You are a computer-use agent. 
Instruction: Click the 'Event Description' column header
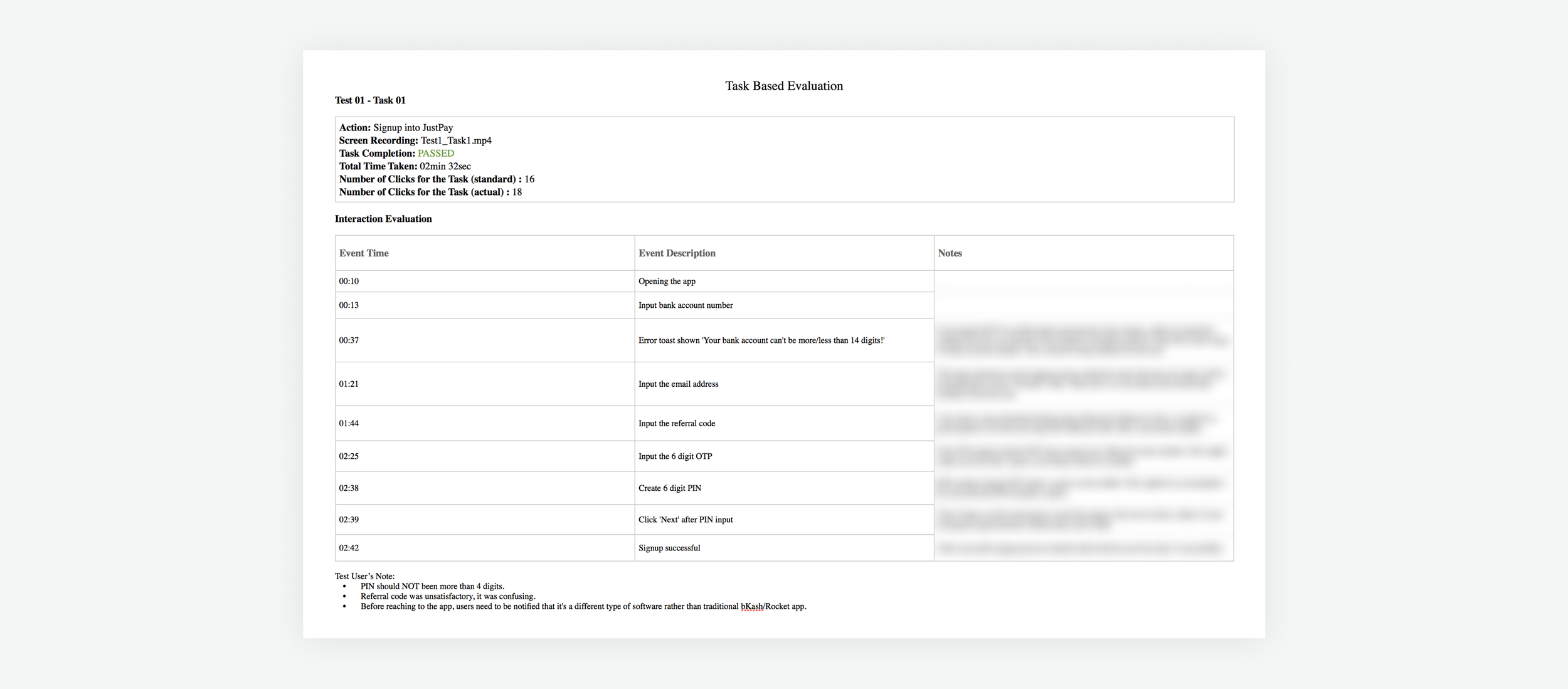677,253
